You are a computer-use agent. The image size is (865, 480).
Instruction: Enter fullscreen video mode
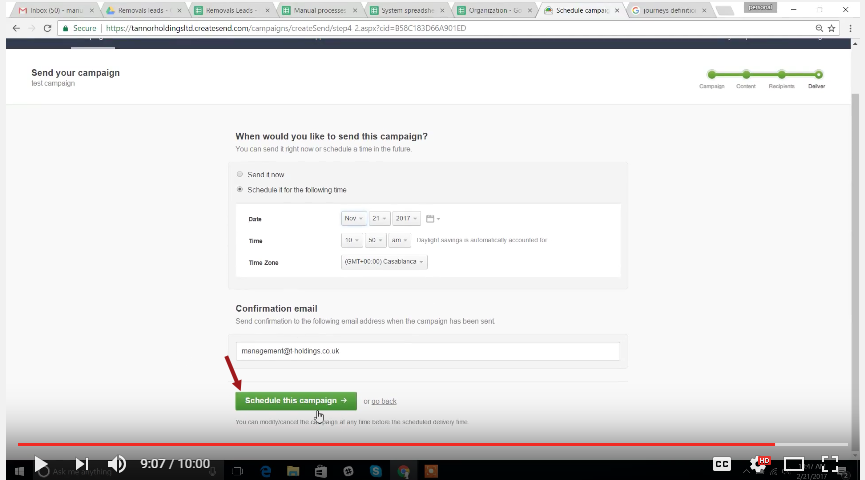click(830, 464)
